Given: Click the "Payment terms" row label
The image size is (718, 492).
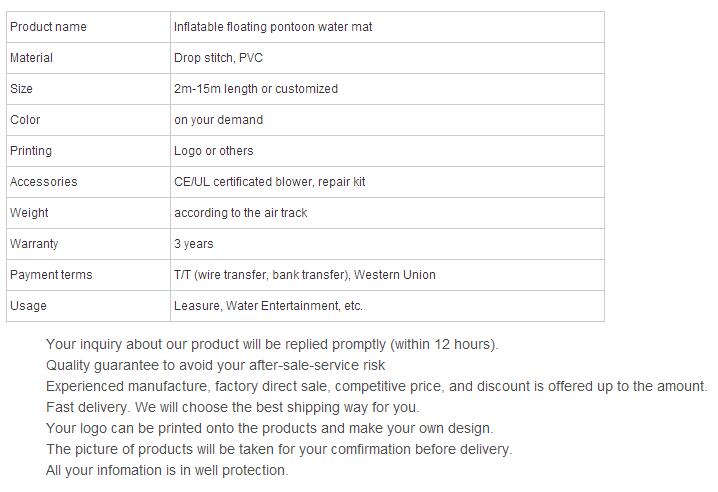Looking at the screenshot, I should 51,275.
